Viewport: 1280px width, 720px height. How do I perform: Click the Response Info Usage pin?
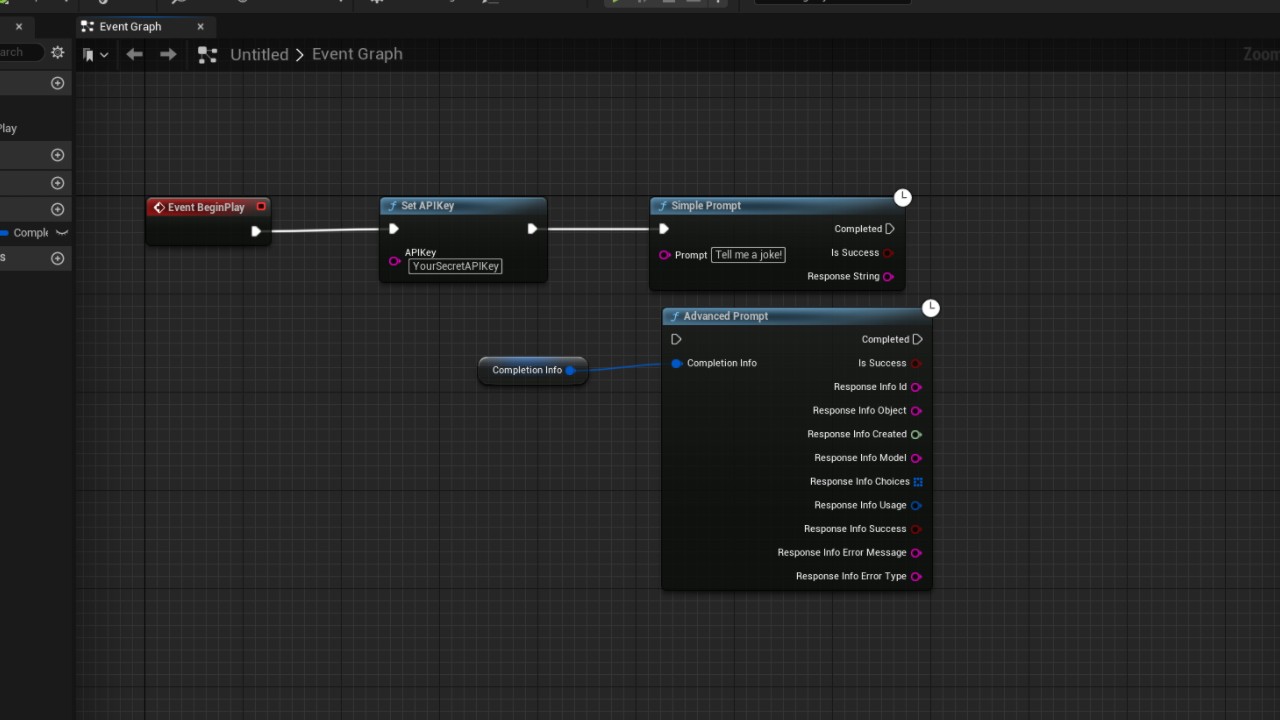pos(916,505)
